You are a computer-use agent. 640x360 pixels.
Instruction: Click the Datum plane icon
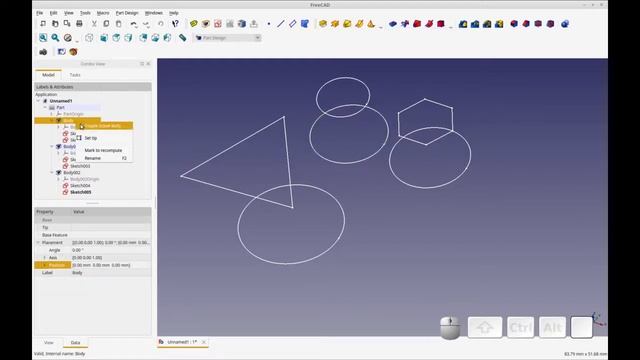point(293,24)
